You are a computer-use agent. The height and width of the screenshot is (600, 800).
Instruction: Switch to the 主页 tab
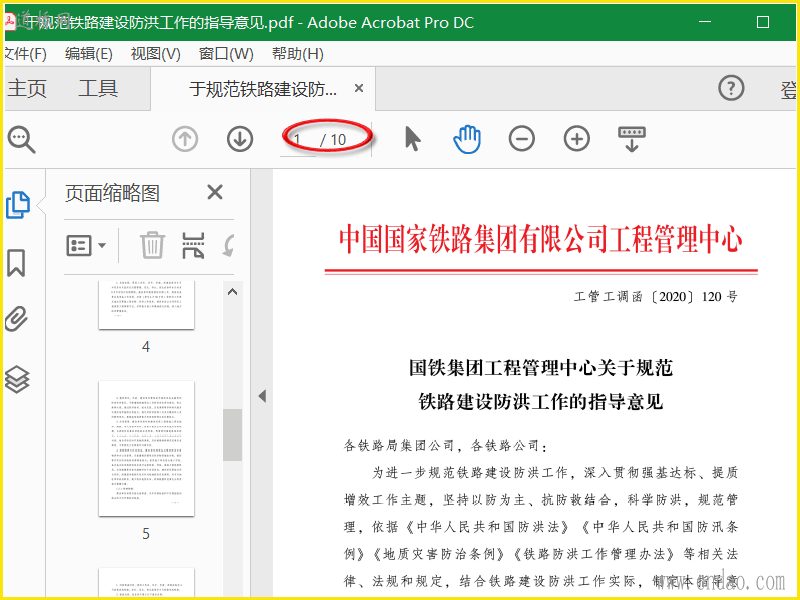point(27,88)
